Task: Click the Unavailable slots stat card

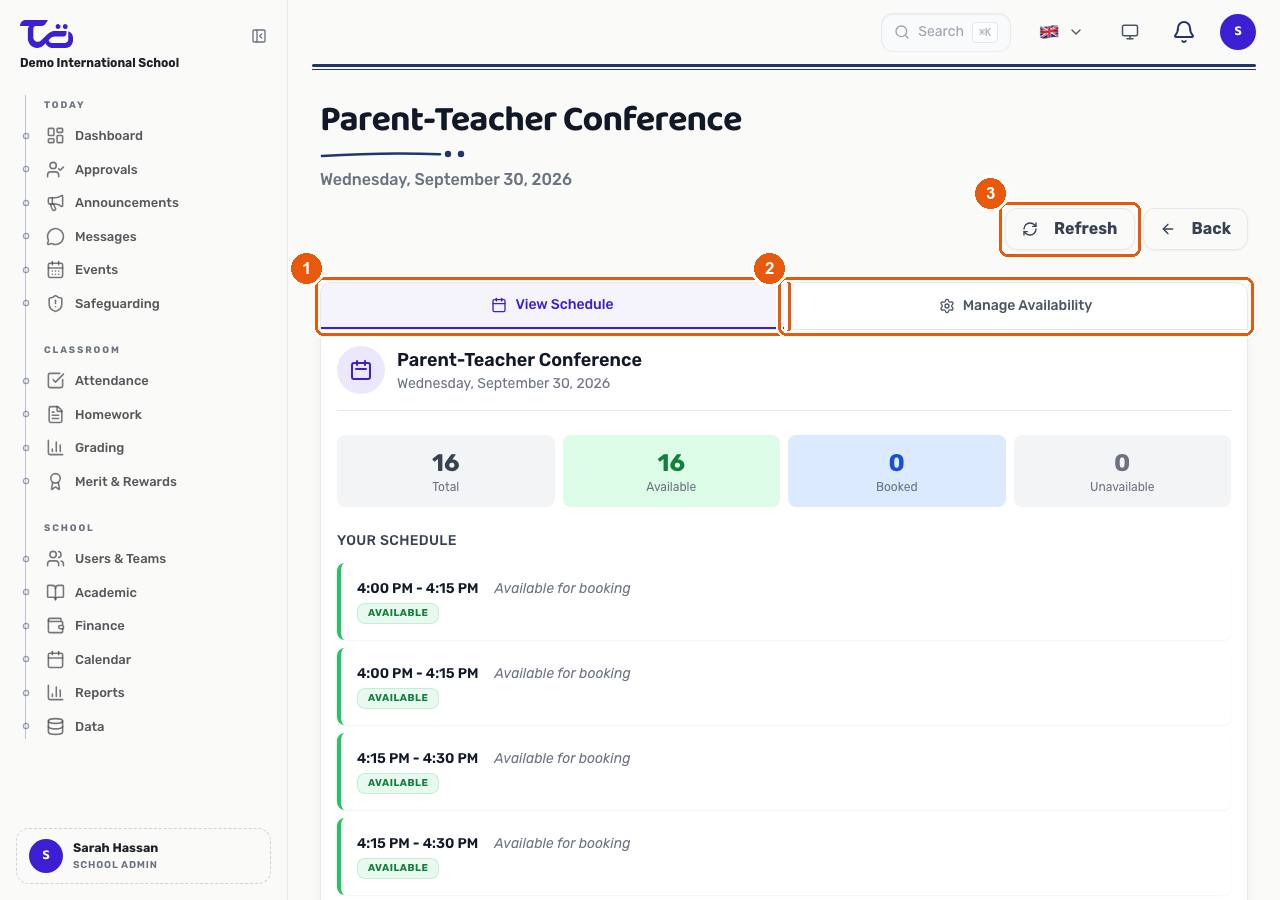Action: click(x=1122, y=471)
